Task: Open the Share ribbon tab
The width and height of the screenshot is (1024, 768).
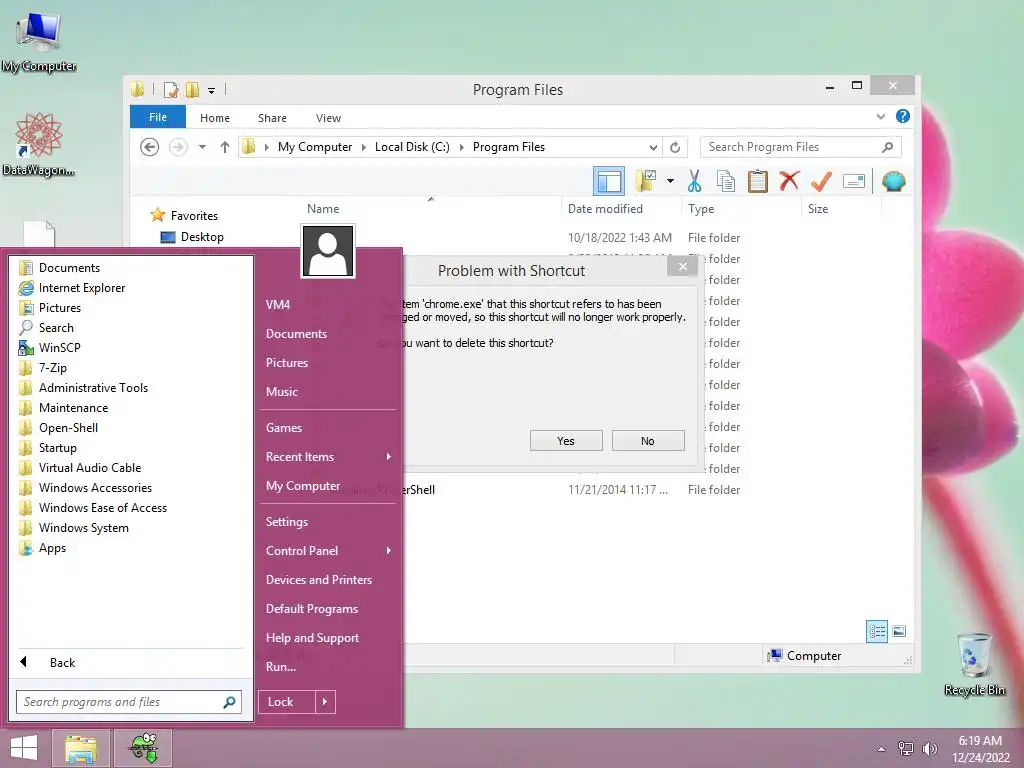Action: click(x=272, y=118)
